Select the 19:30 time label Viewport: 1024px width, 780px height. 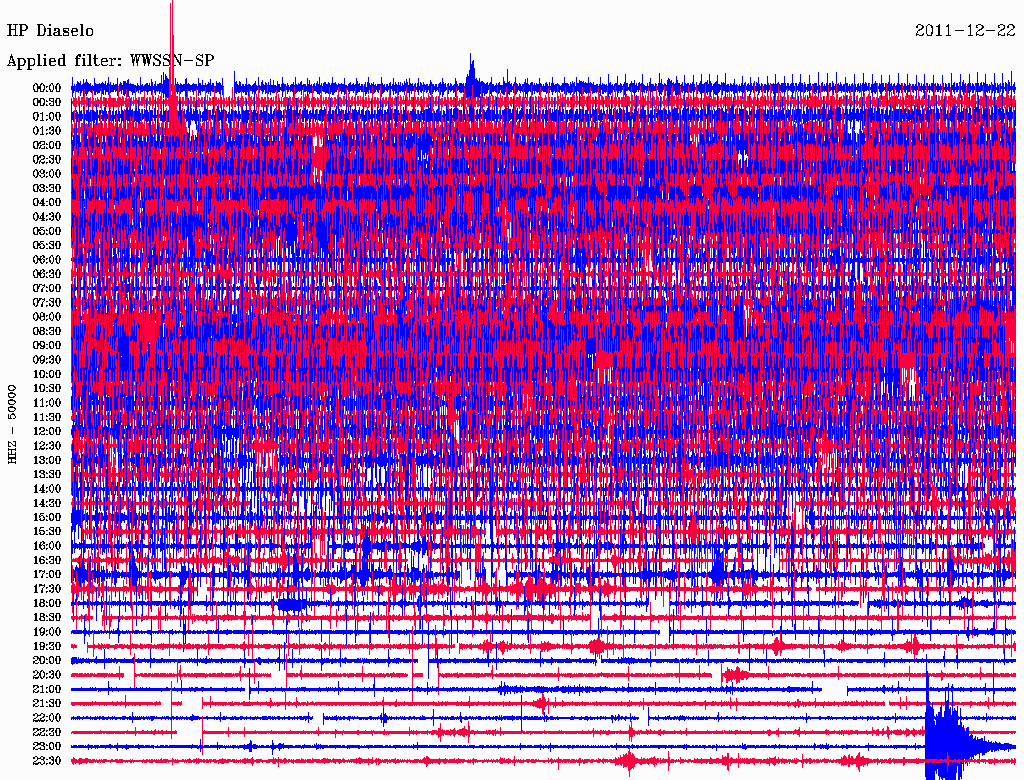47,646
